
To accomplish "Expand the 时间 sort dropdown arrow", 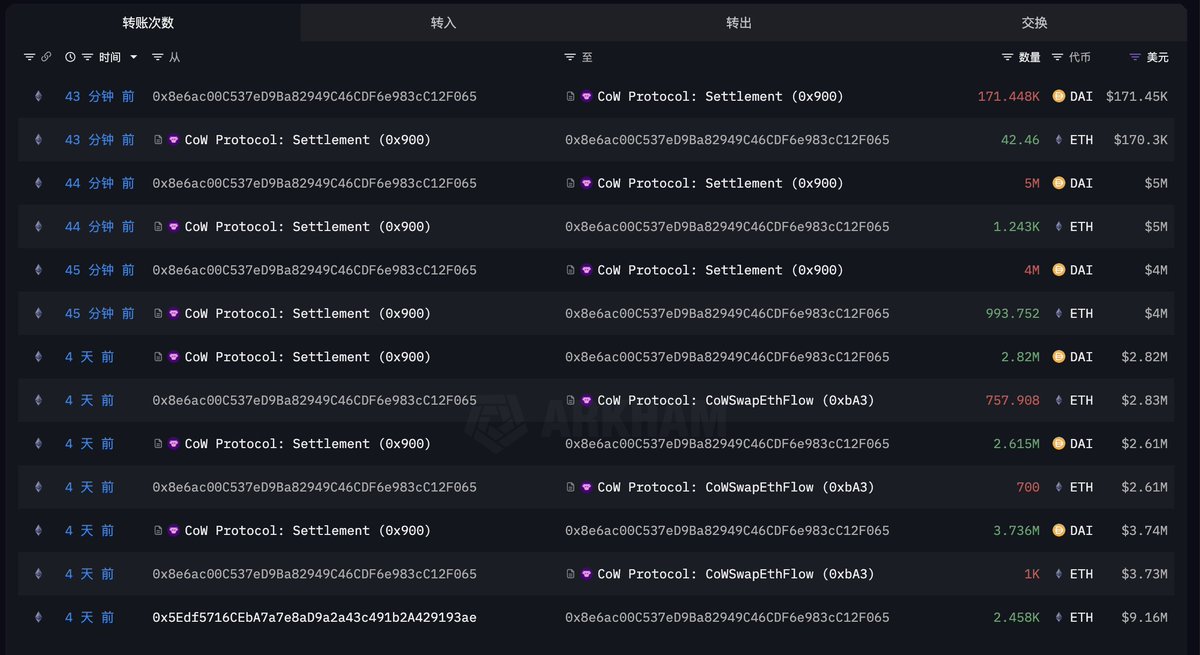I will [134, 58].
